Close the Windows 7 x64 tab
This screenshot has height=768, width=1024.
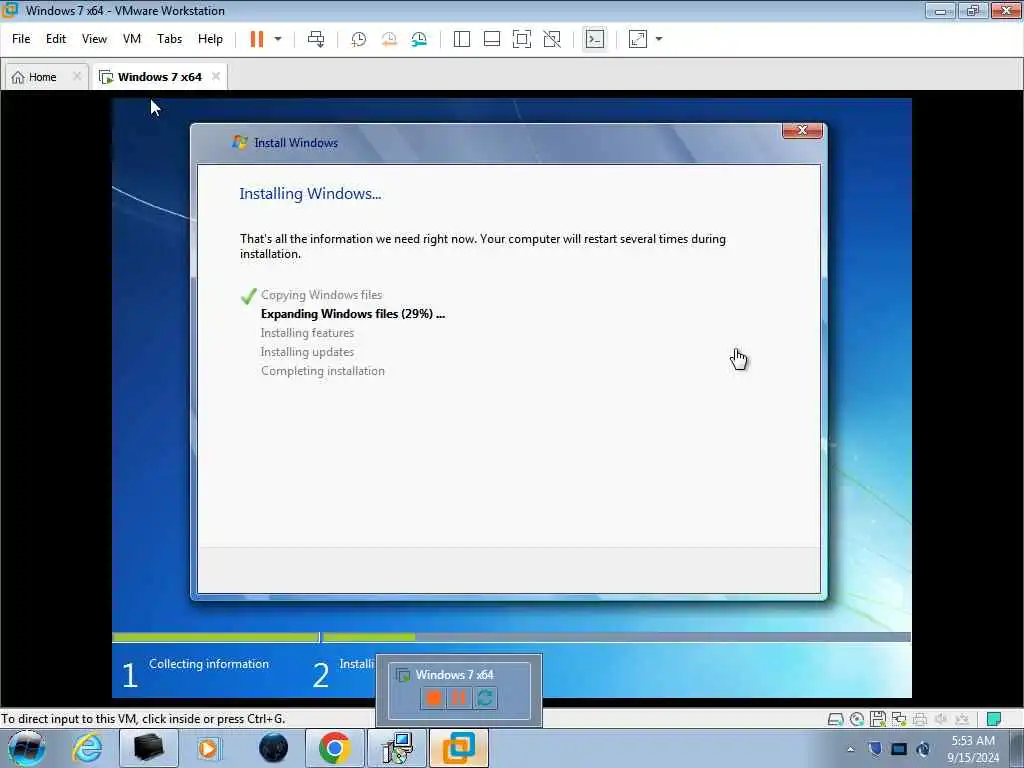(216, 76)
